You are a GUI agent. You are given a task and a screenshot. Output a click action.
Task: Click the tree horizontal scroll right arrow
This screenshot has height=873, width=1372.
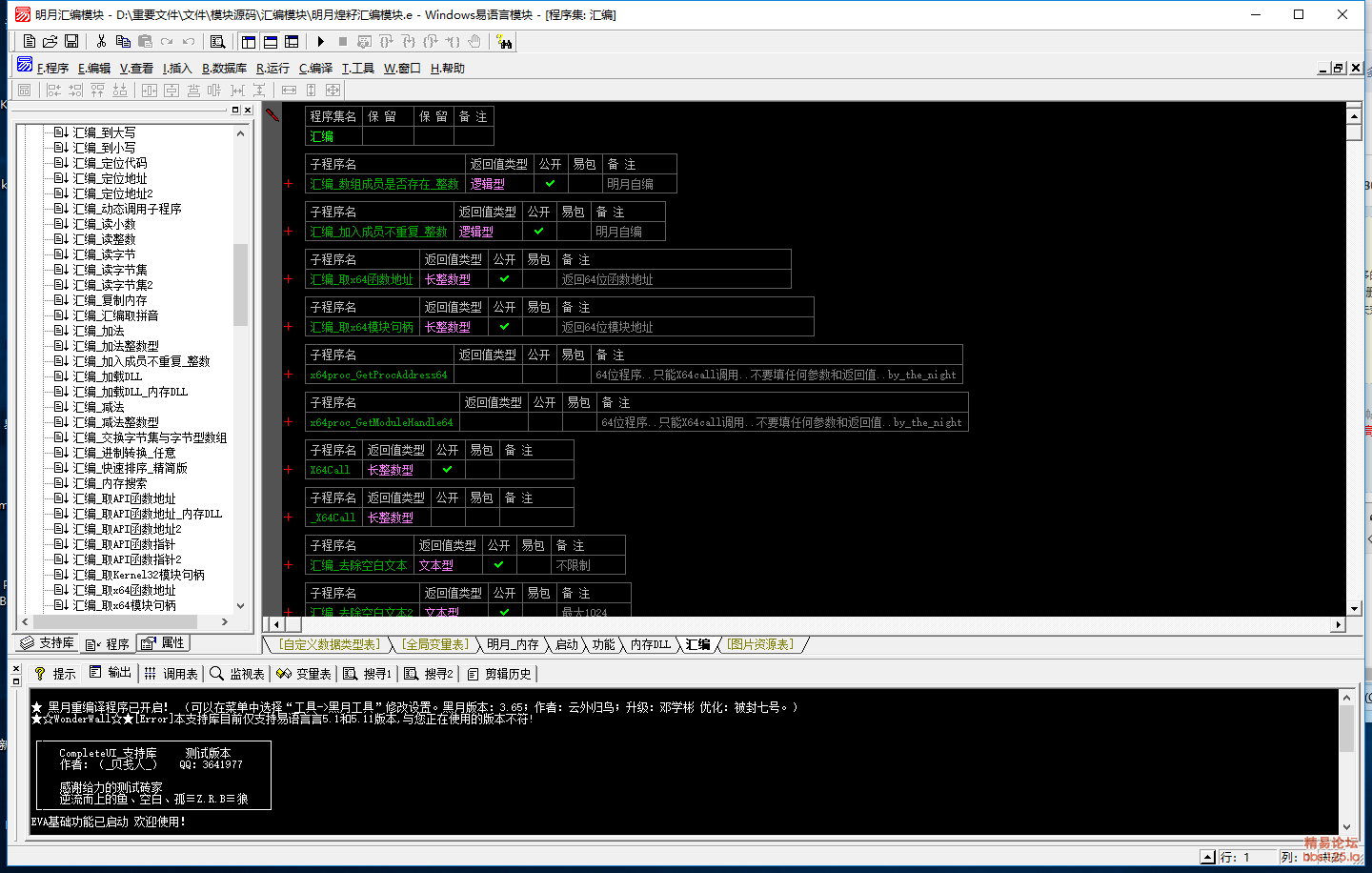pos(225,621)
